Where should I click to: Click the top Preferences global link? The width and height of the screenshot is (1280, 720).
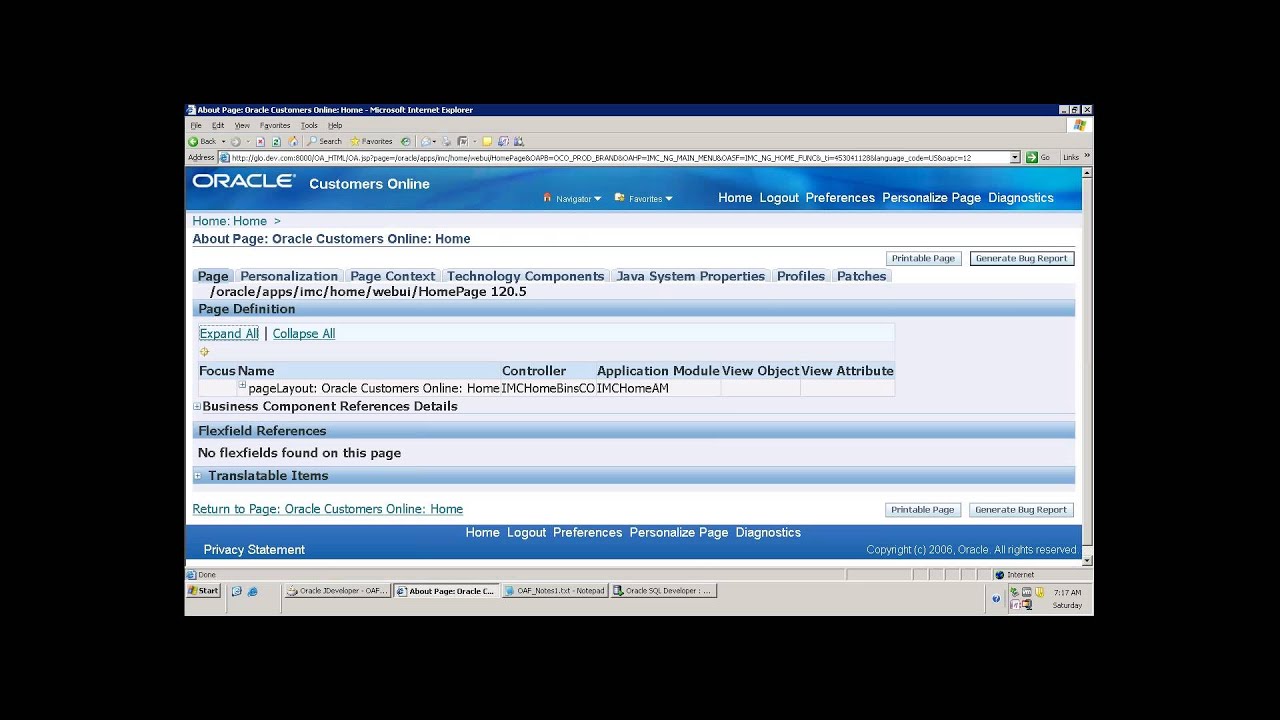[x=840, y=198]
